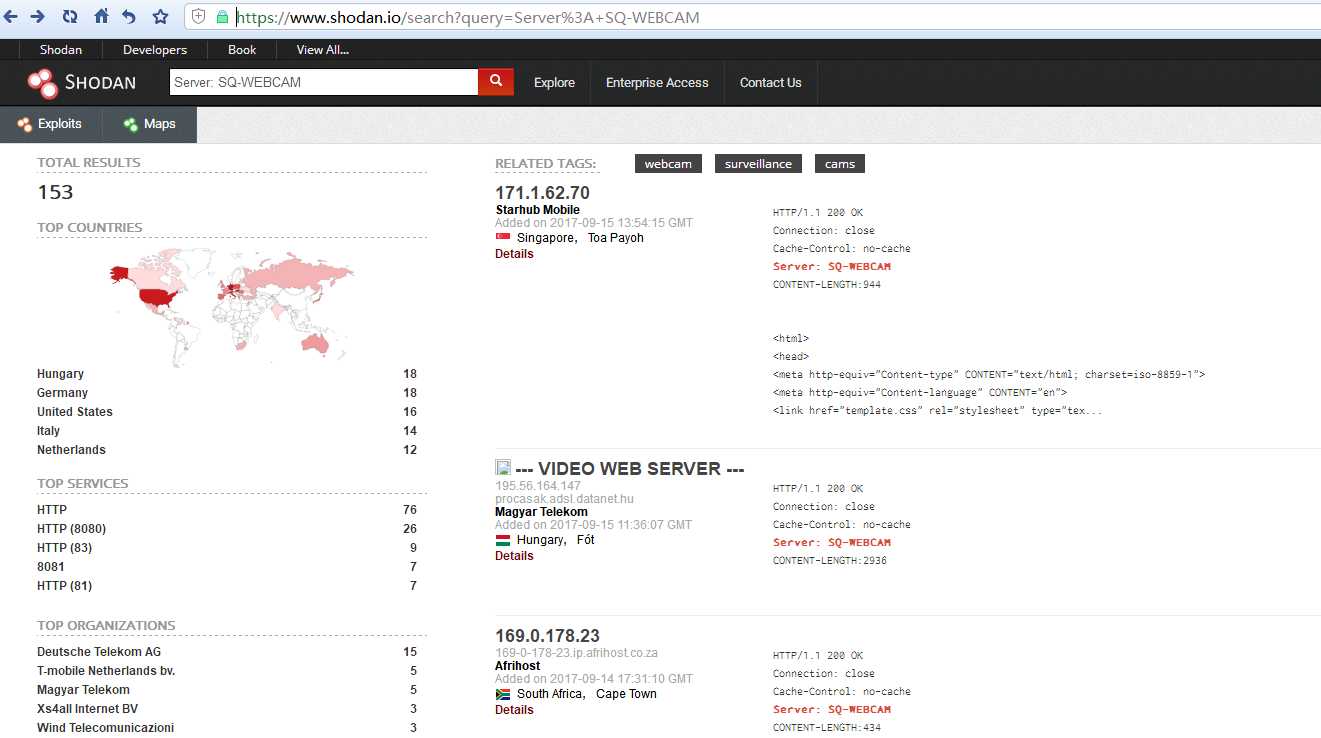Filter by country Hungary
The image size is (1321, 738).
coord(227,374)
